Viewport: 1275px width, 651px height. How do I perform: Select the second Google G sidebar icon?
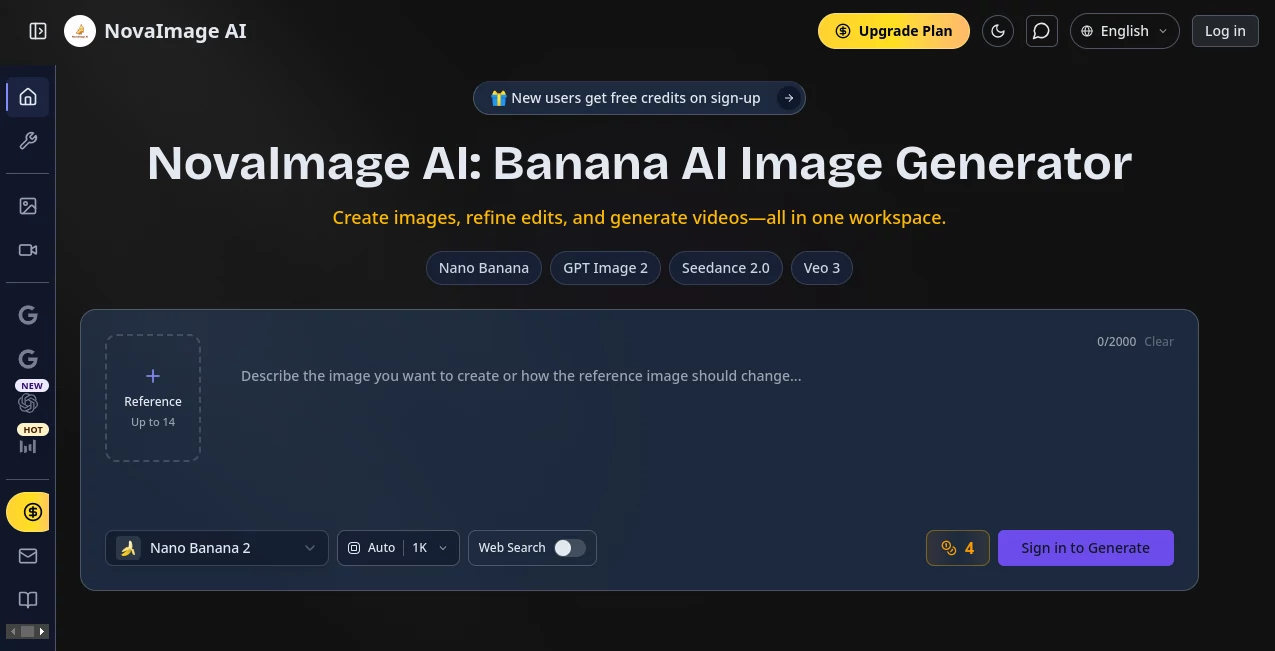tap(28, 359)
